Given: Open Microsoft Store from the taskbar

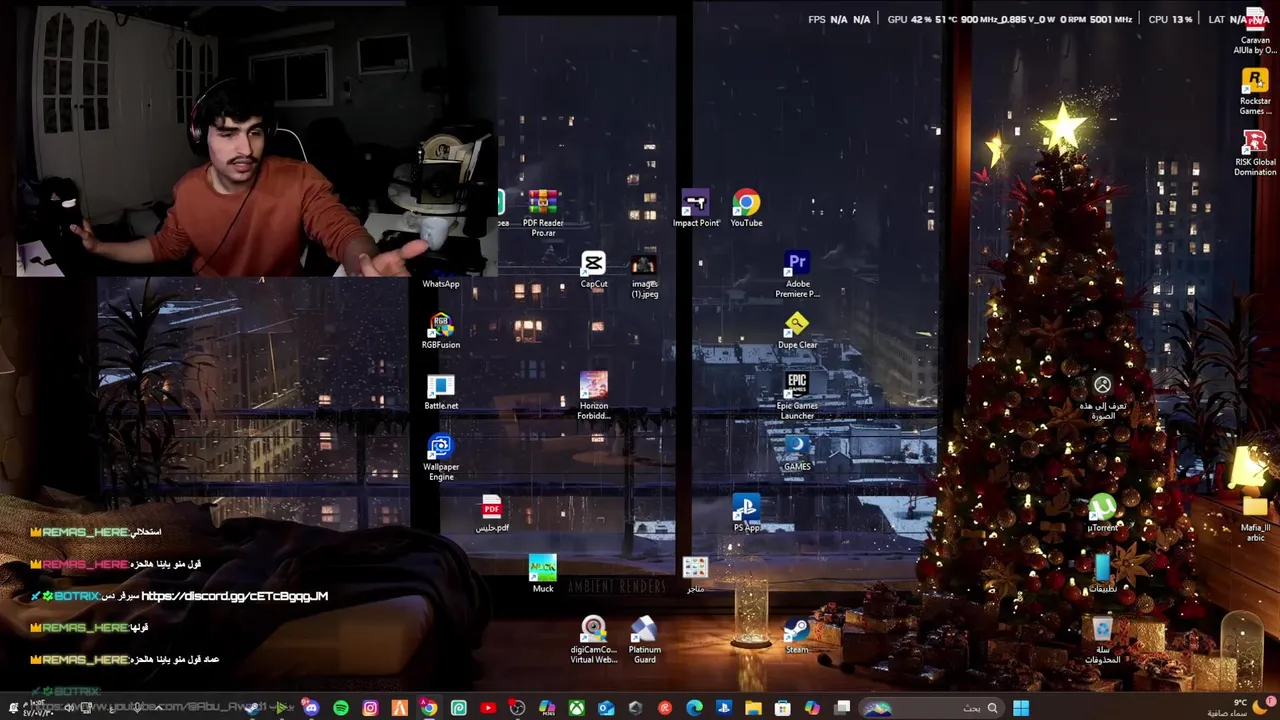Looking at the screenshot, I should 783,708.
